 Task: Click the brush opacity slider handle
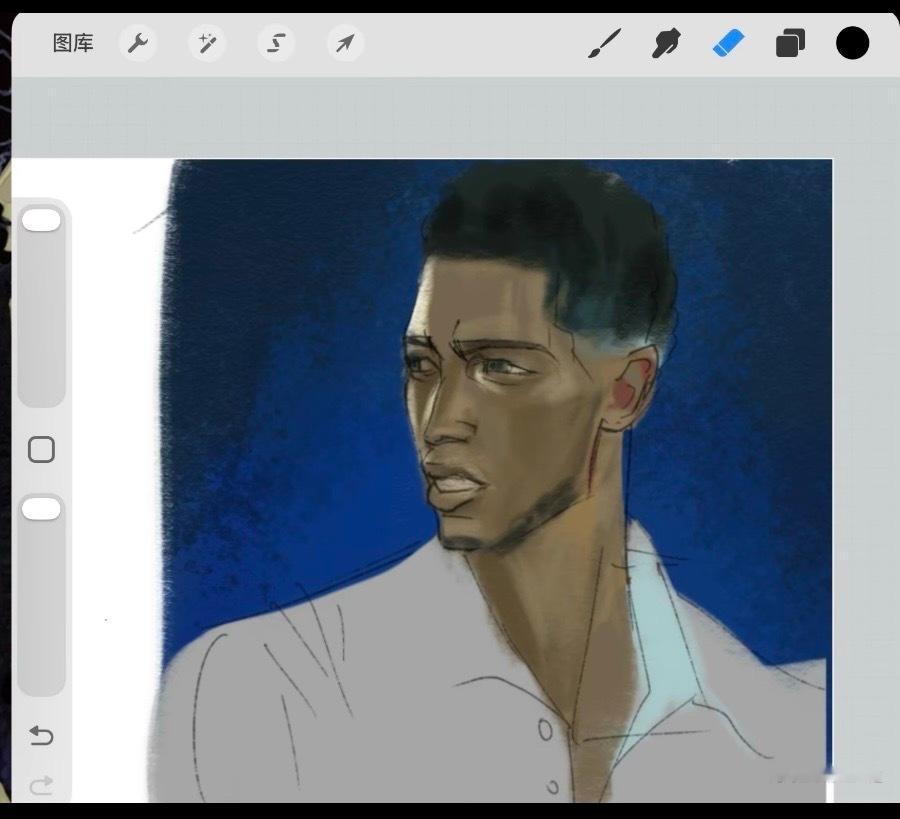[x=41, y=509]
